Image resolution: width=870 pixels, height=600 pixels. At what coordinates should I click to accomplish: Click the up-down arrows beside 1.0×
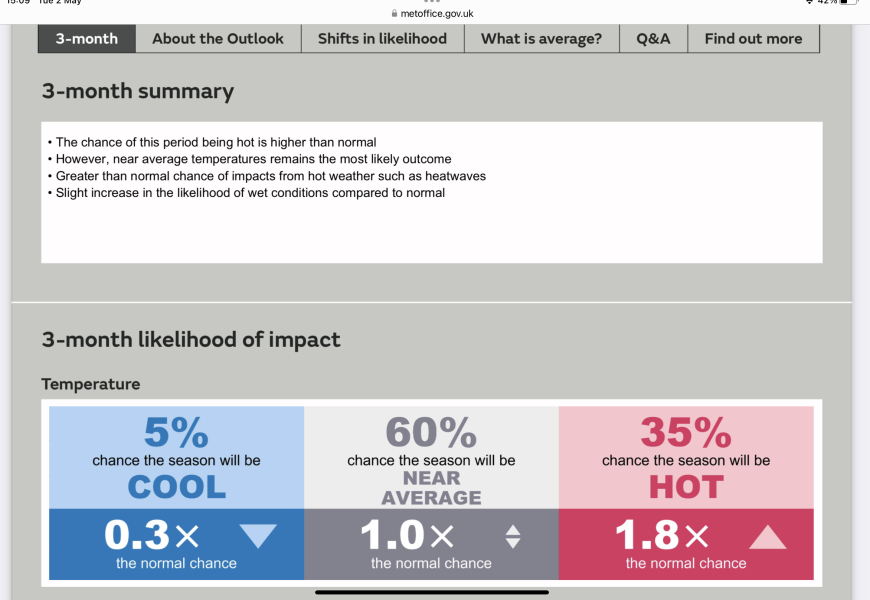[x=513, y=537]
